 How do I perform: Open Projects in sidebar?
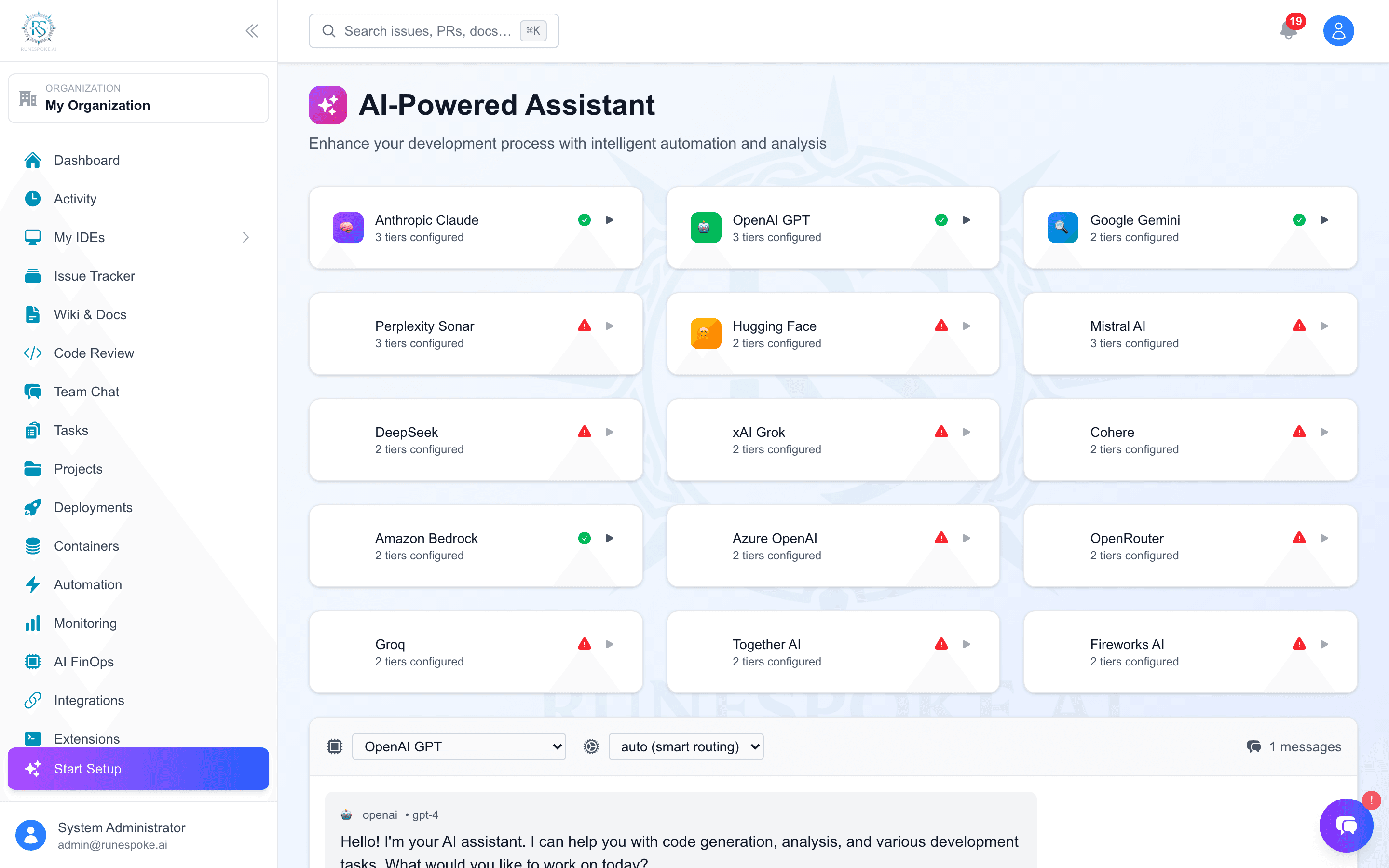pyautogui.click(x=138, y=469)
